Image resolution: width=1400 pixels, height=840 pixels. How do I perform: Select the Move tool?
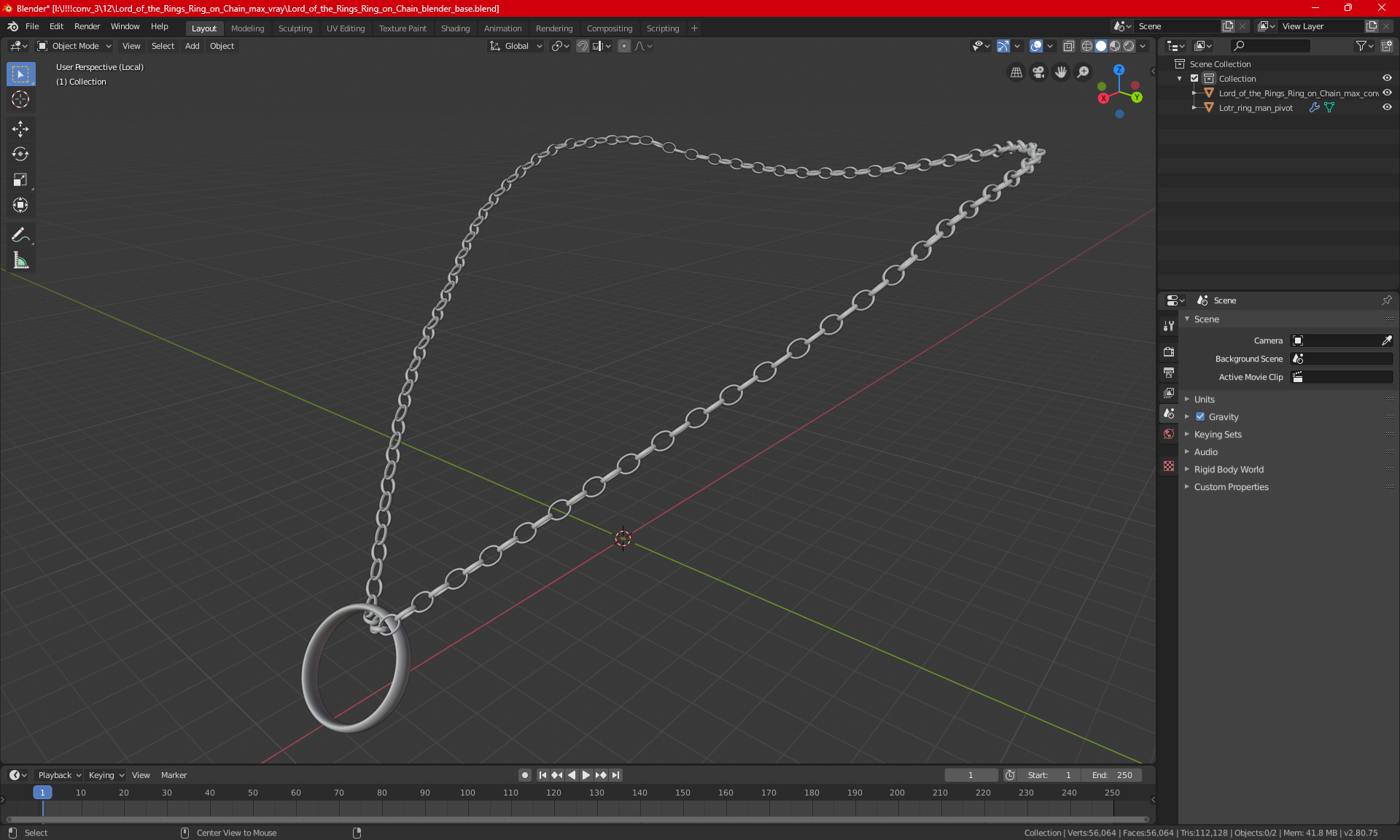(x=20, y=129)
